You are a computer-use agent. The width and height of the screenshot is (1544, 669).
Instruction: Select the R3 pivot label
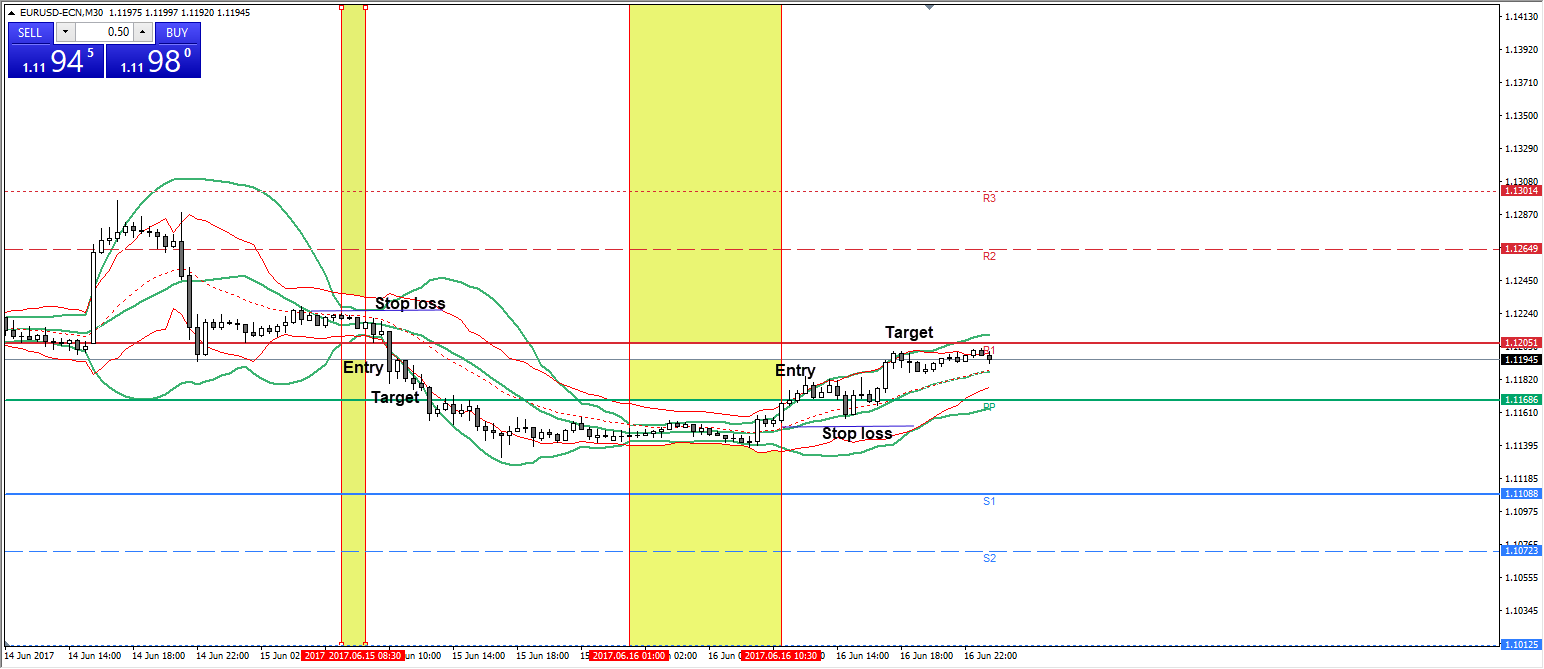point(989,198)
